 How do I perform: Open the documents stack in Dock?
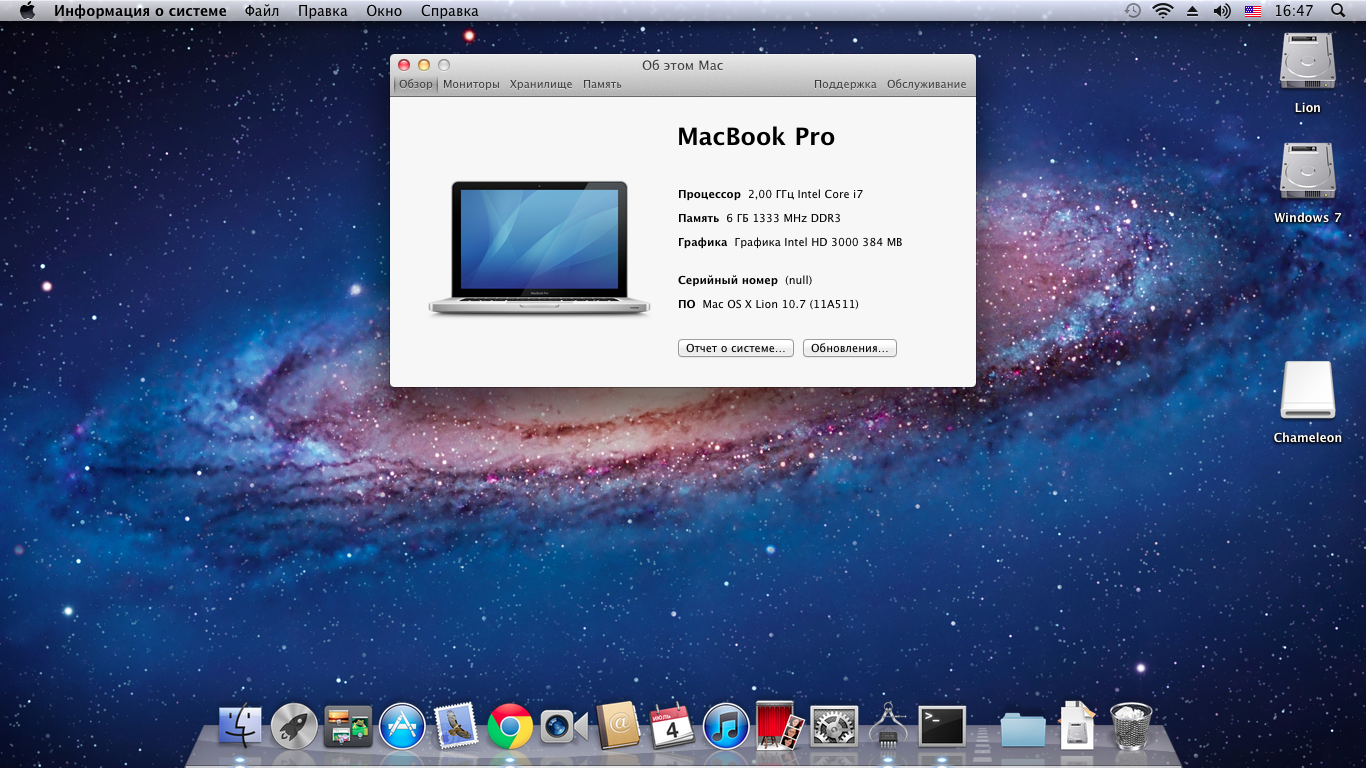tap(1077, 726)
